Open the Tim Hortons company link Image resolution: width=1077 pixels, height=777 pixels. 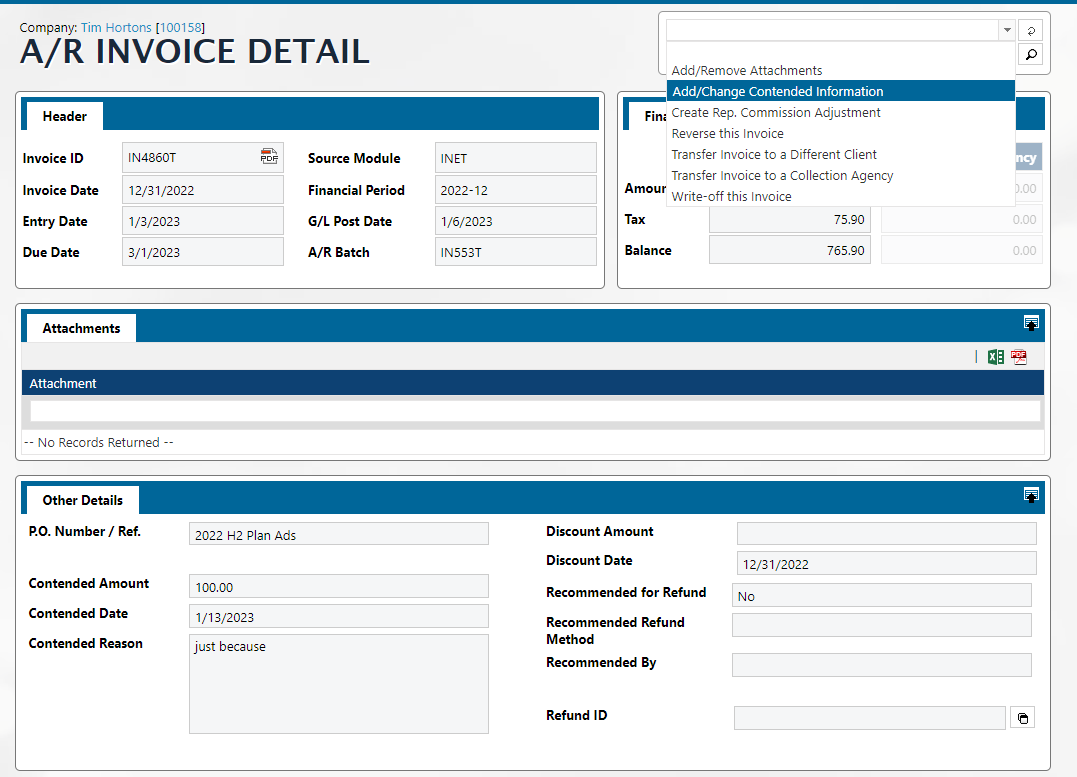pos(117,26)
